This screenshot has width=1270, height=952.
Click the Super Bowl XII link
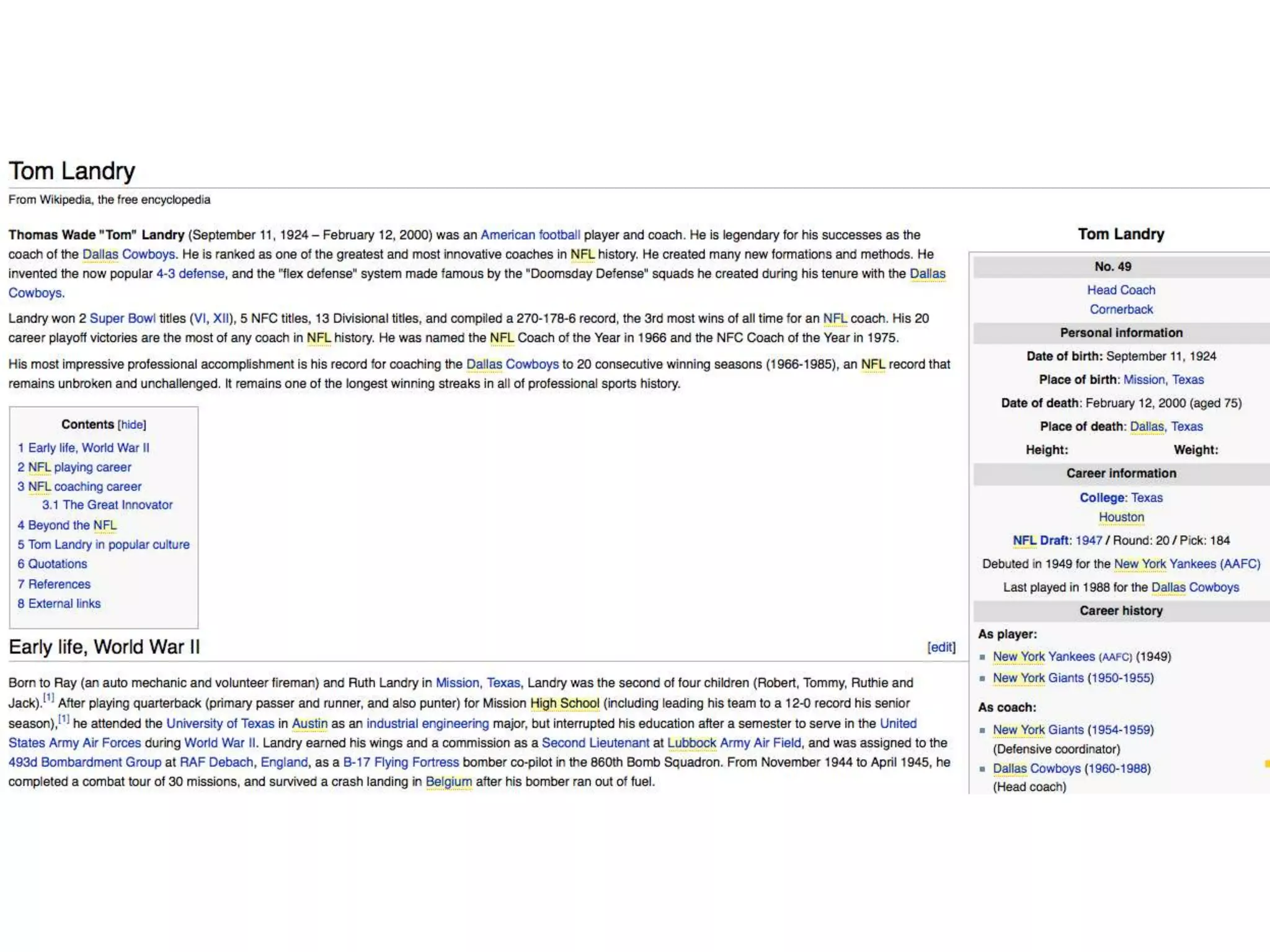(220, 319)
